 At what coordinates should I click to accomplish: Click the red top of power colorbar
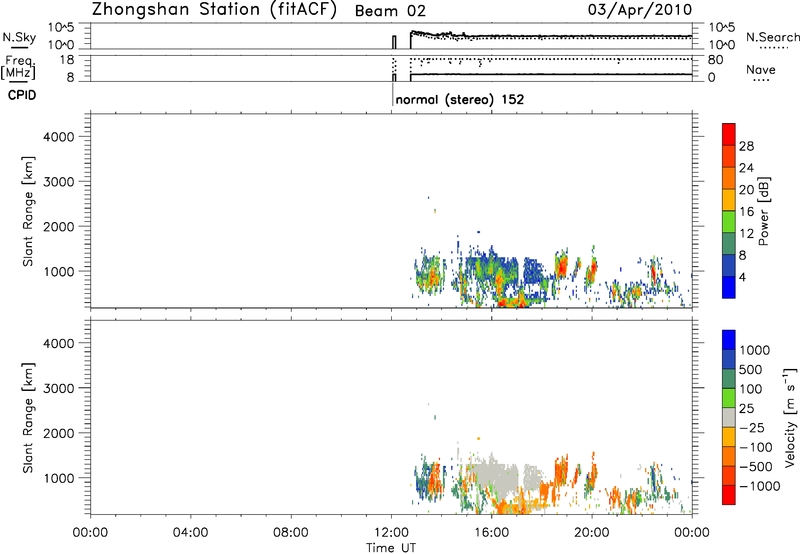point(729,134)
